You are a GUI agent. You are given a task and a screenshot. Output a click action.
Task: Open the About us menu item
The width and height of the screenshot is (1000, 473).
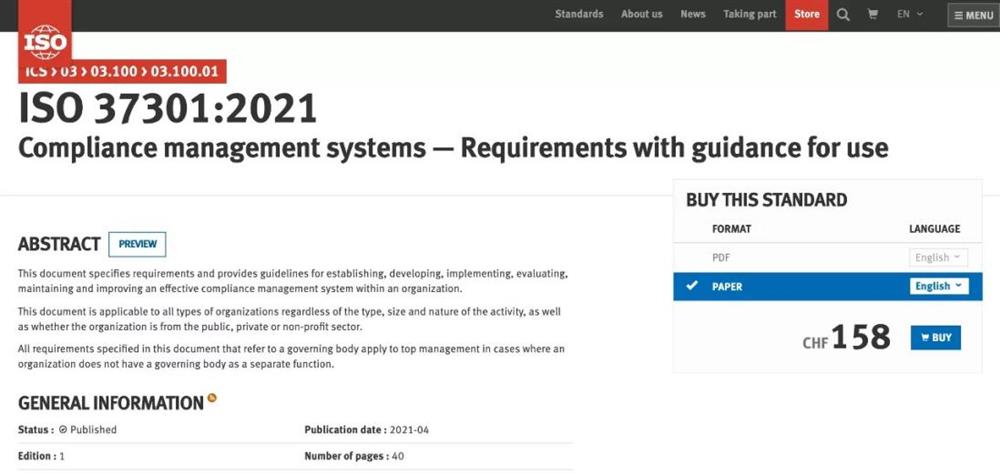642,14
